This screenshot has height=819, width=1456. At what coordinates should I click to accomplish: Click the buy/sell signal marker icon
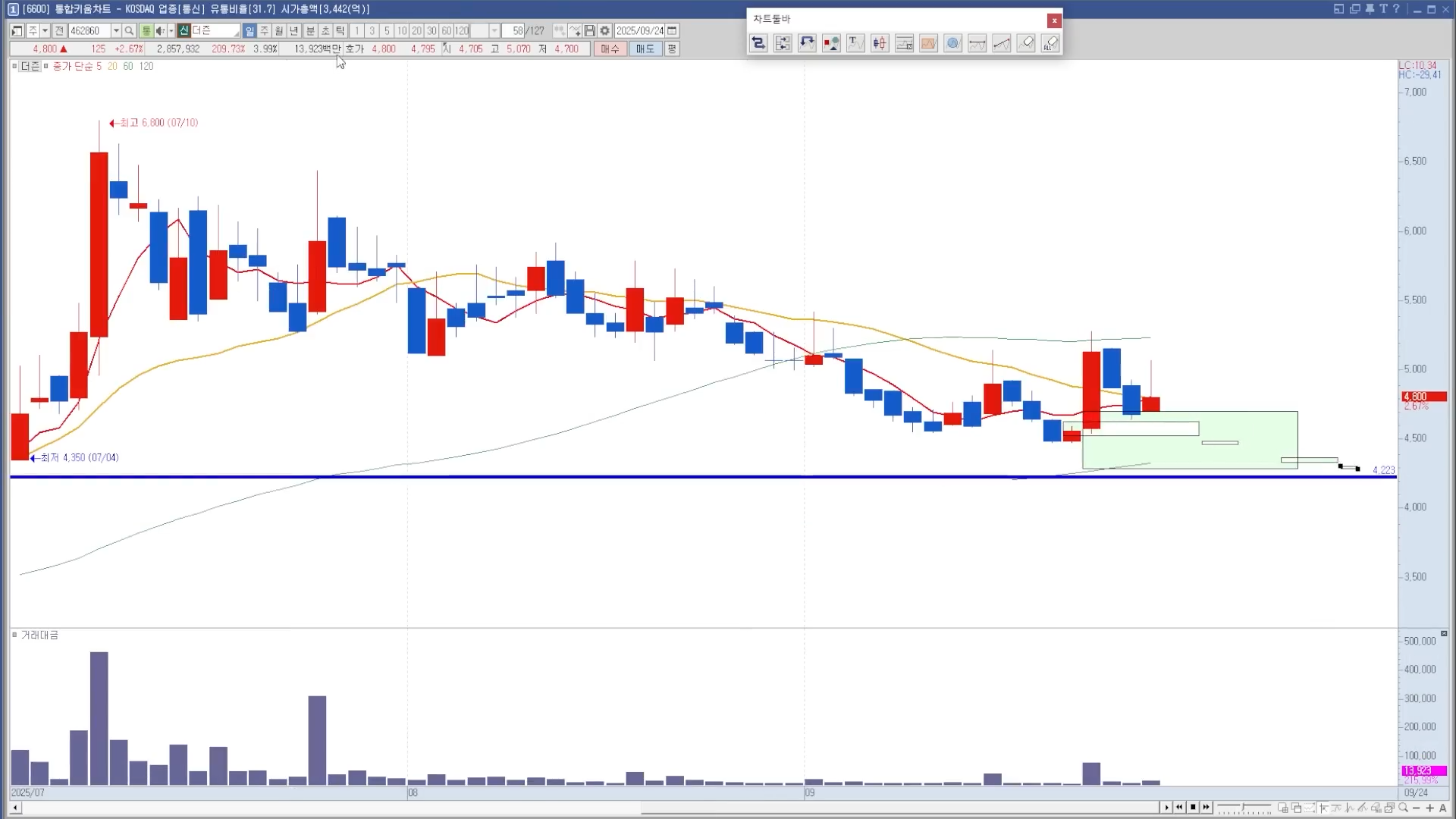tap(831, 43)
